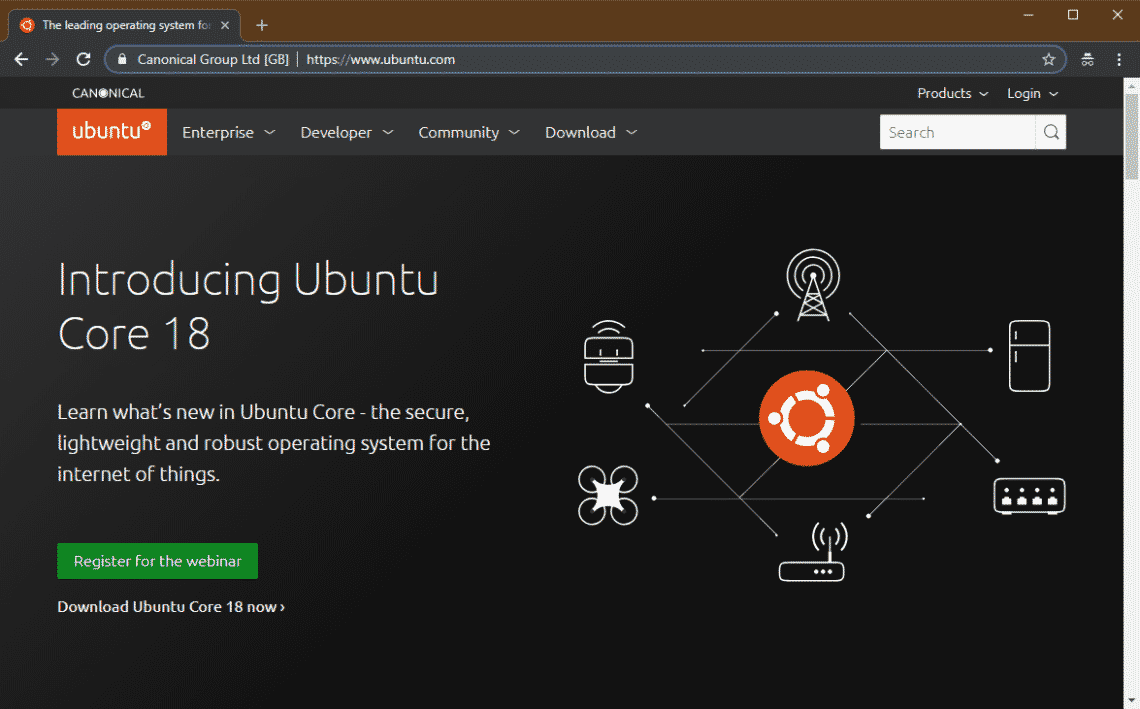Follow Download Ubuntu Core 18 now link
This screenshot has height=709, width=1140.
pyautogui.click(x=171, y=606)
